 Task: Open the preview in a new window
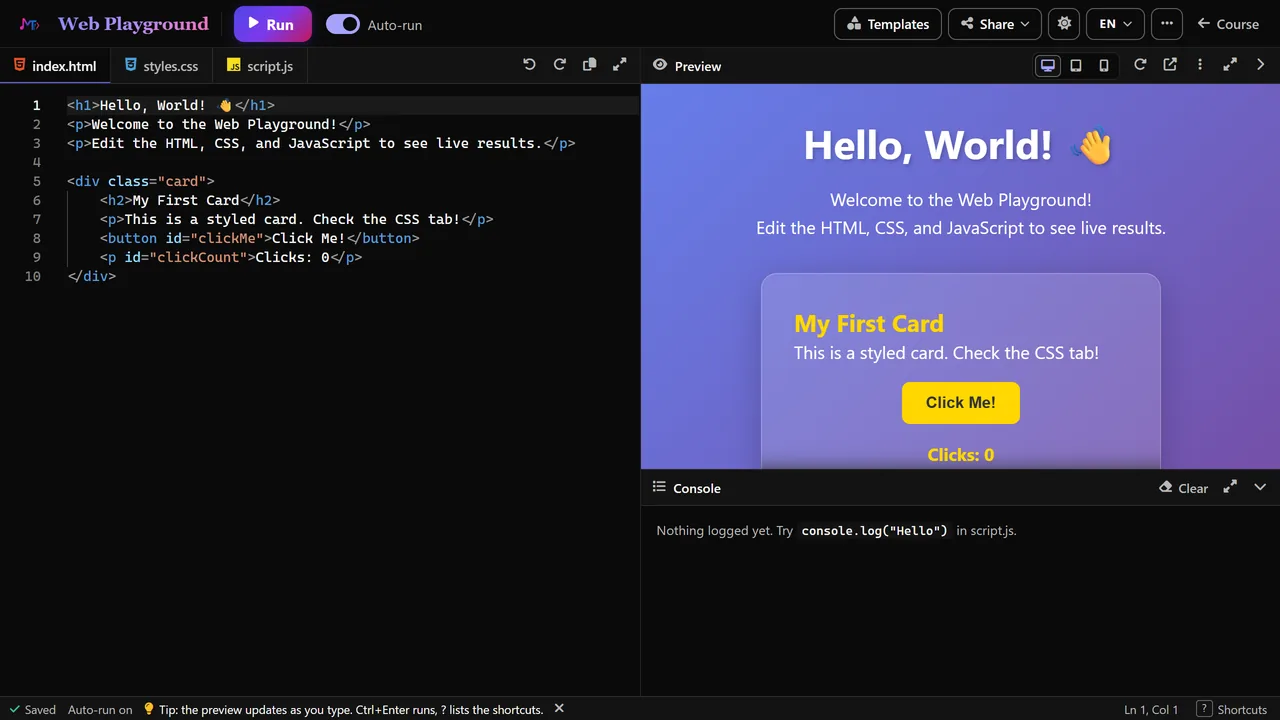tap(1170, 65)
